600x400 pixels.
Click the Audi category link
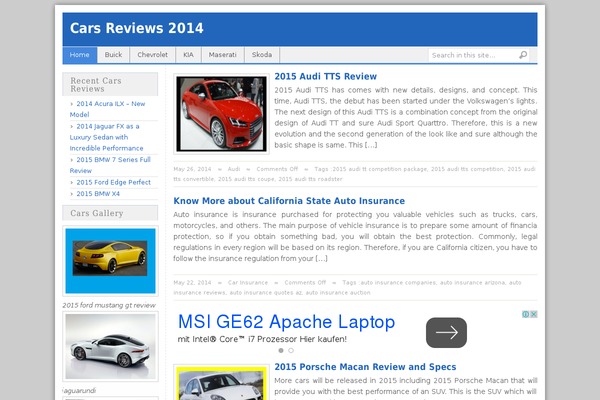tap(234, 169)
